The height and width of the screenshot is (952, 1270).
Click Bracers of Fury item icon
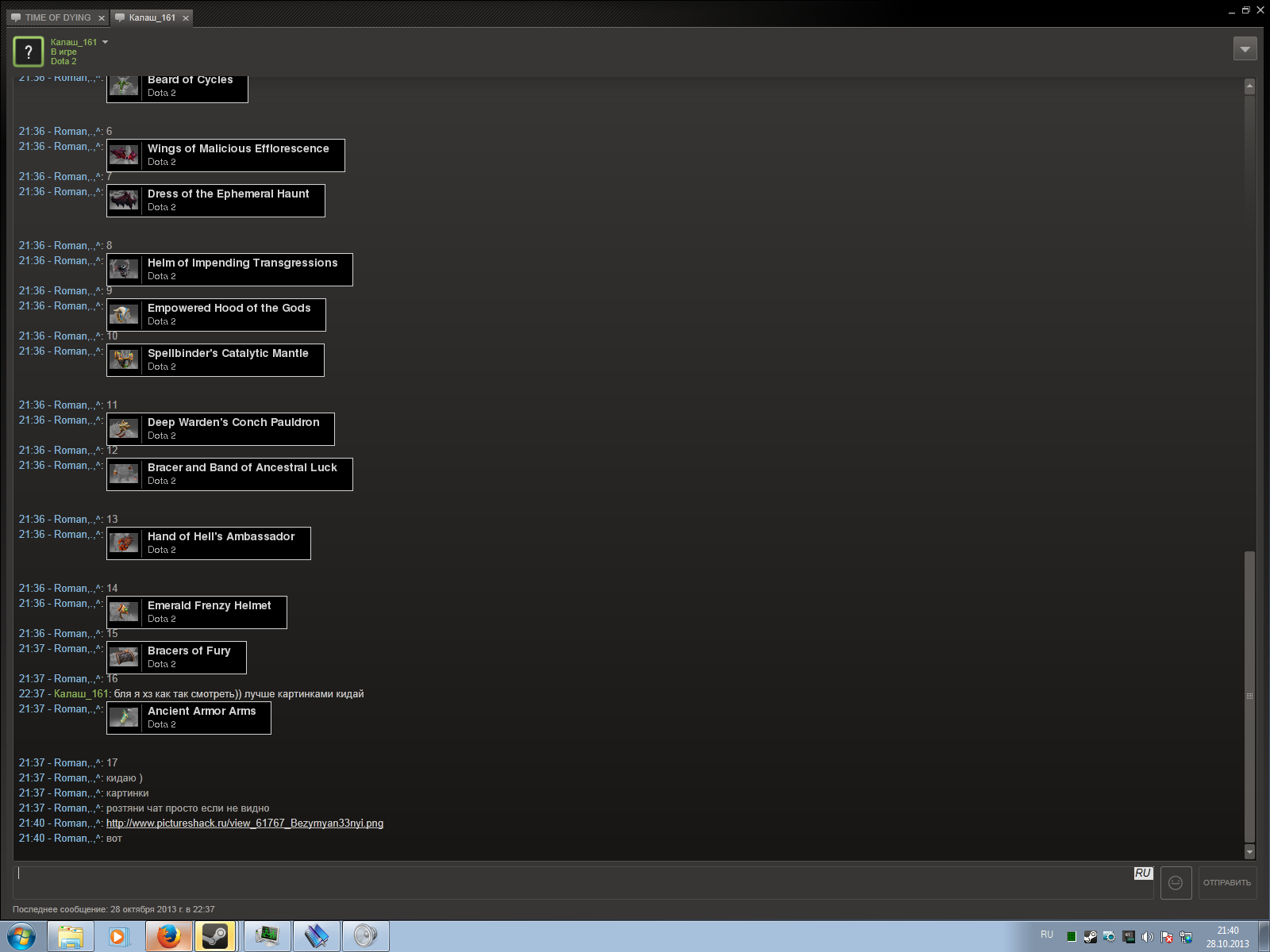click(124, 657)
